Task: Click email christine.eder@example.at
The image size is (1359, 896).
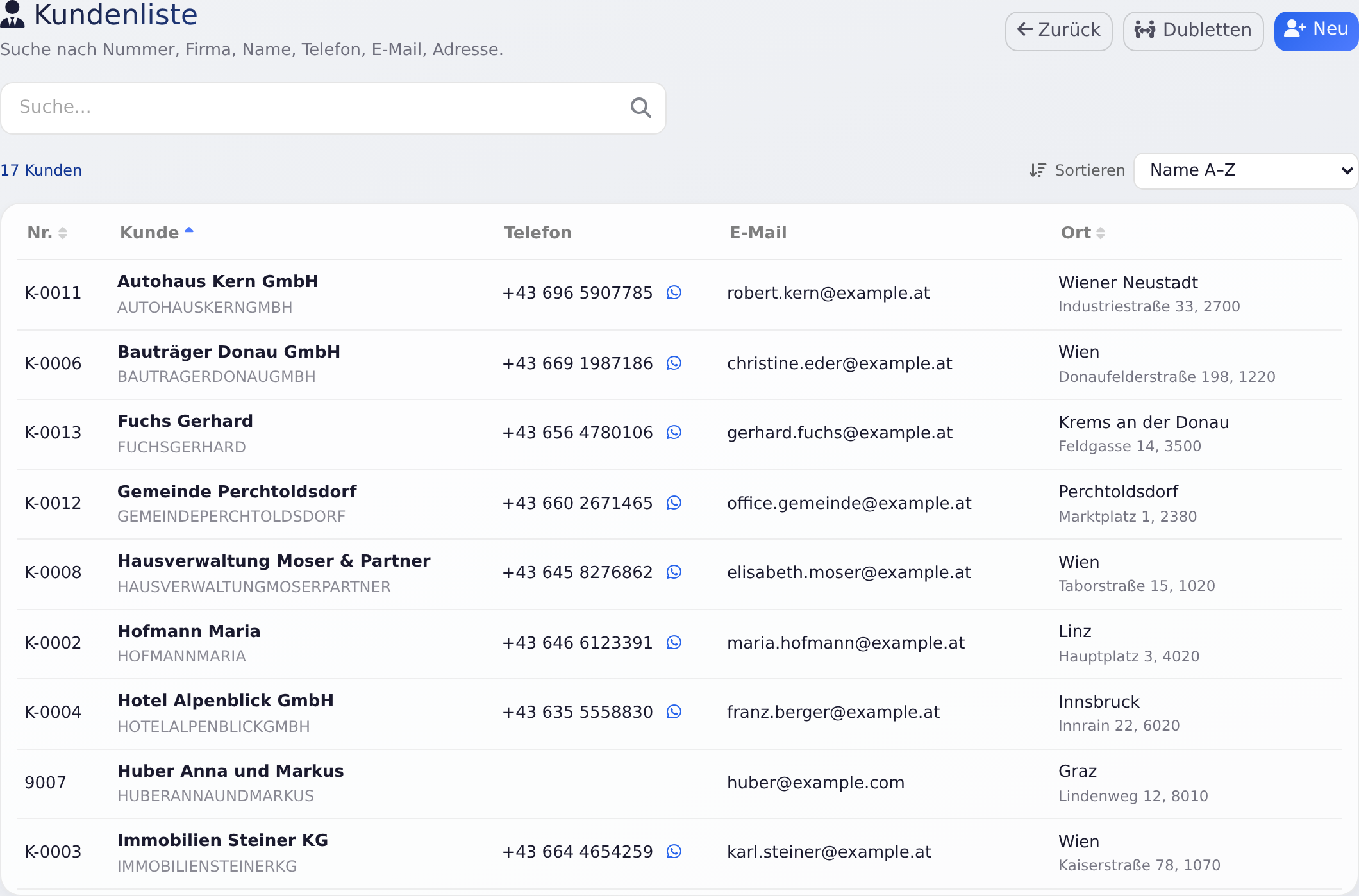Action: 840,363
